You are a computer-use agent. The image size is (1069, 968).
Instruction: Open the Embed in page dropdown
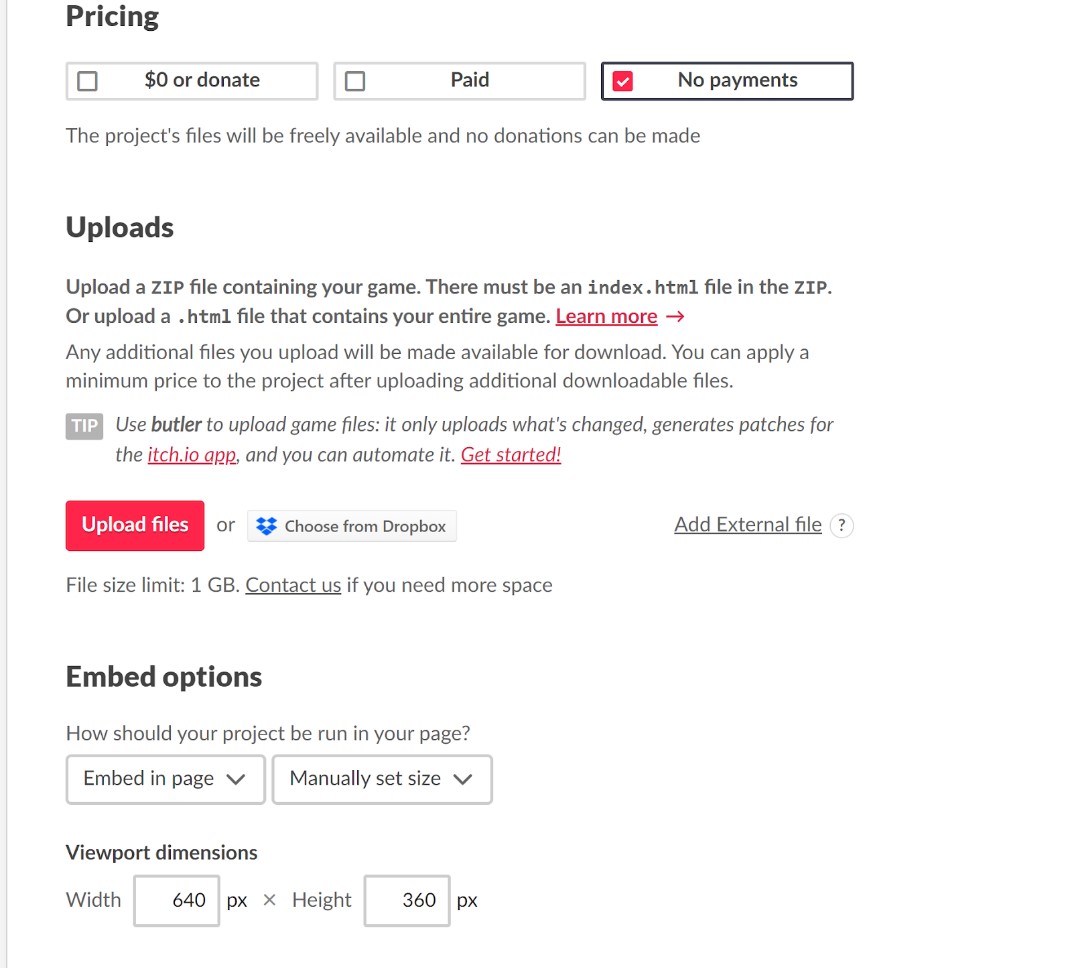(166, 779)
